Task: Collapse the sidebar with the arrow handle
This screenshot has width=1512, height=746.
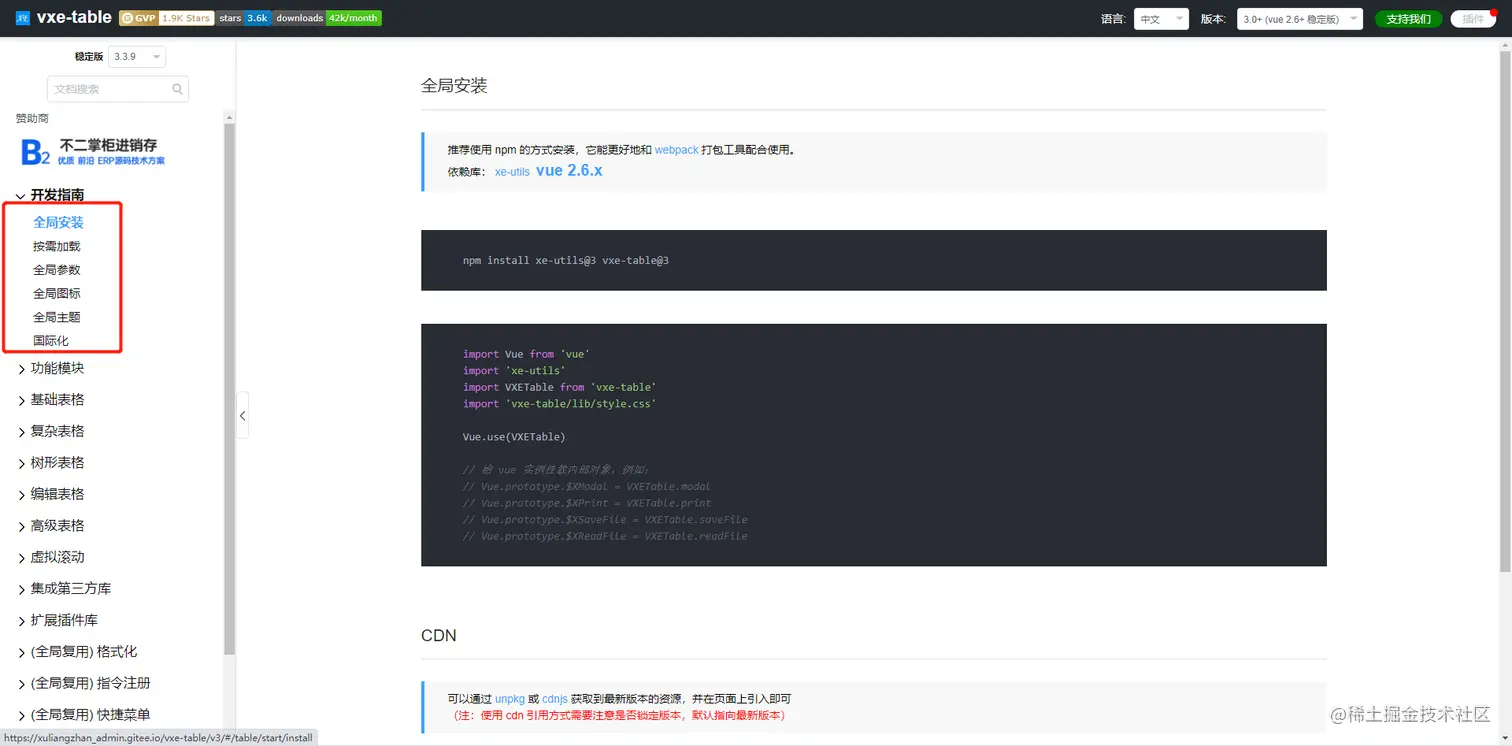Action: pos(242,416)
